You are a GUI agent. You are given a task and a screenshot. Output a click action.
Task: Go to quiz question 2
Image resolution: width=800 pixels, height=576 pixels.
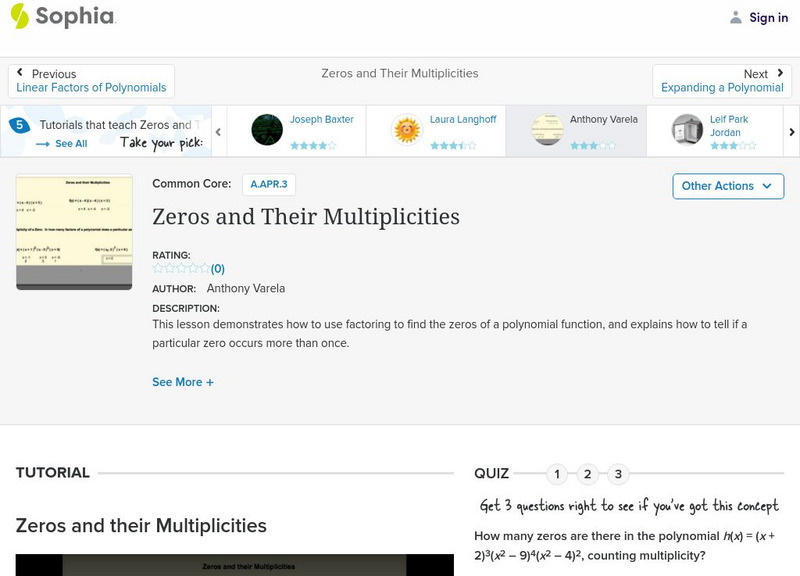588,474
